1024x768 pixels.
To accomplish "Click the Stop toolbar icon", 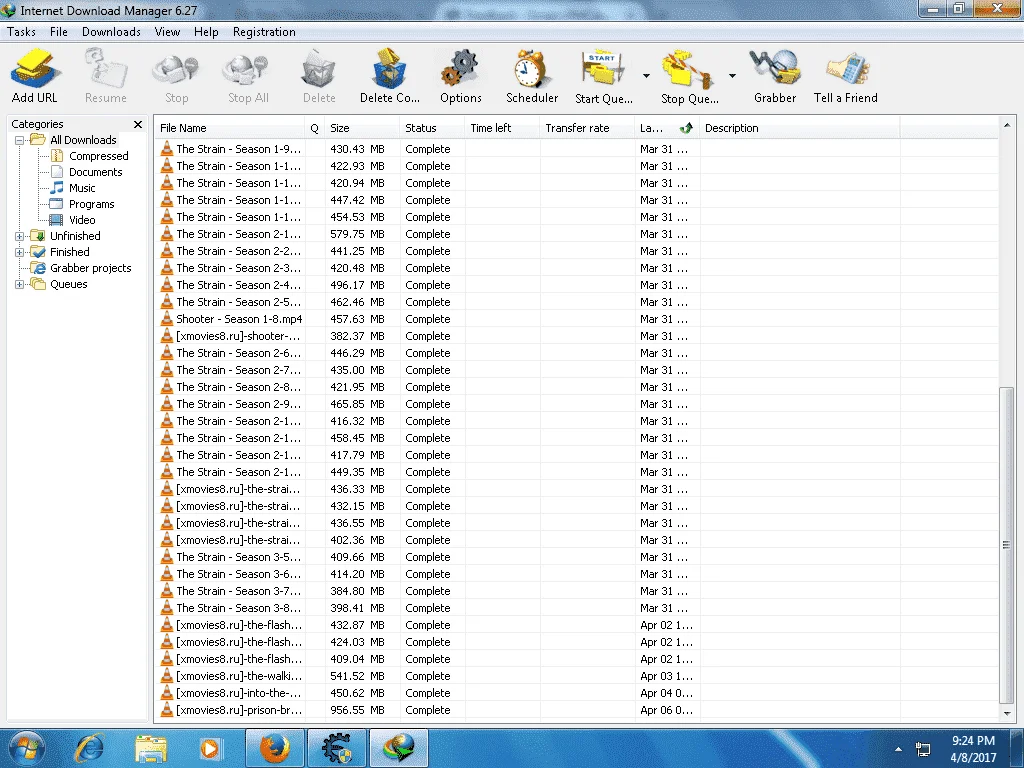I will [x=176, y=75].
